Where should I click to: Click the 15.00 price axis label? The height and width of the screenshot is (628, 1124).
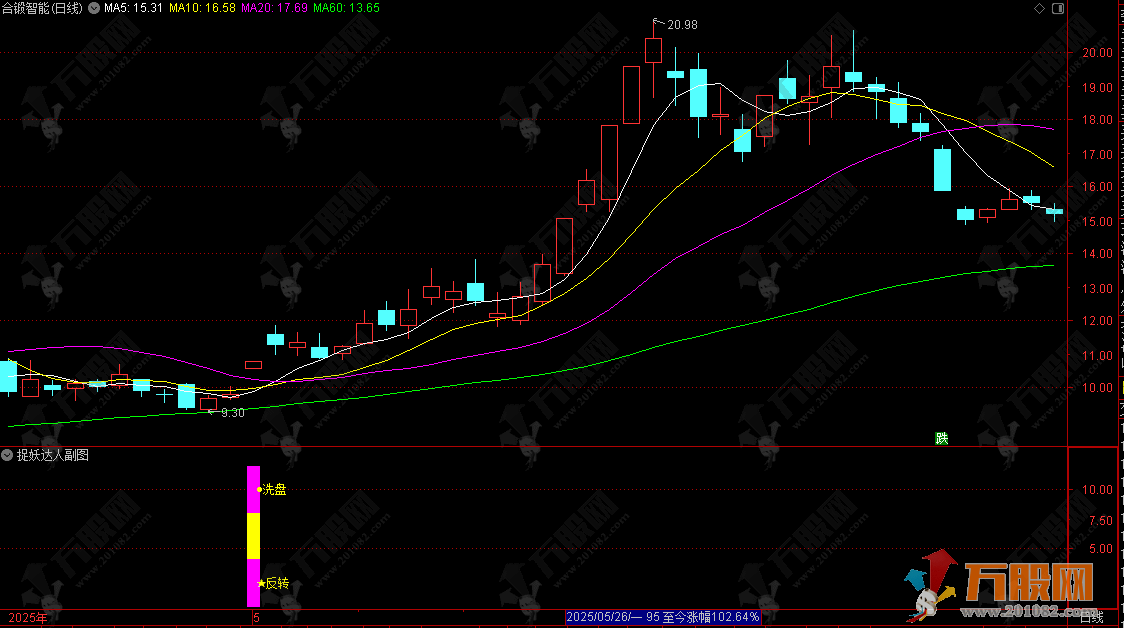click(x=1097, y=222)
